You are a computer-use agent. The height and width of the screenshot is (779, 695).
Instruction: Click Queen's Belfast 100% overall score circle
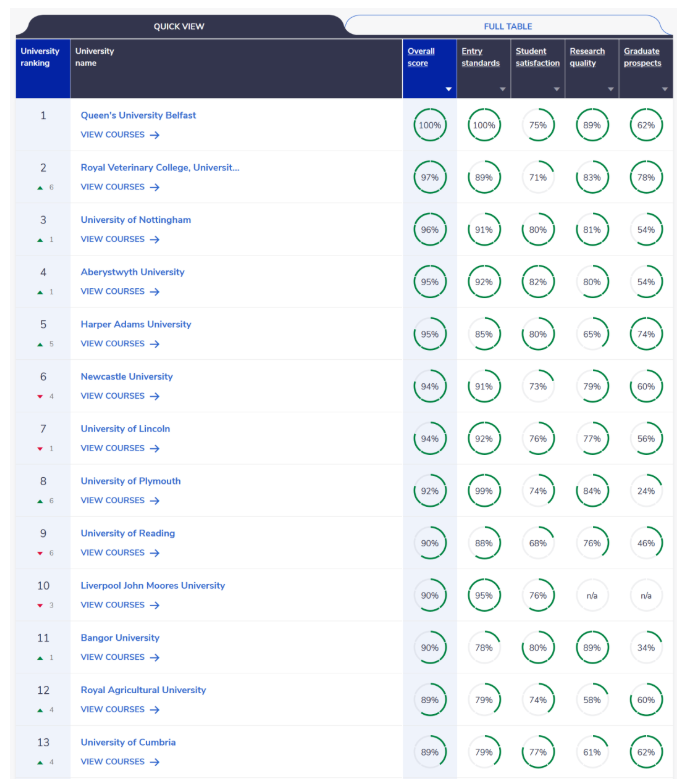[x=429, y=125]
